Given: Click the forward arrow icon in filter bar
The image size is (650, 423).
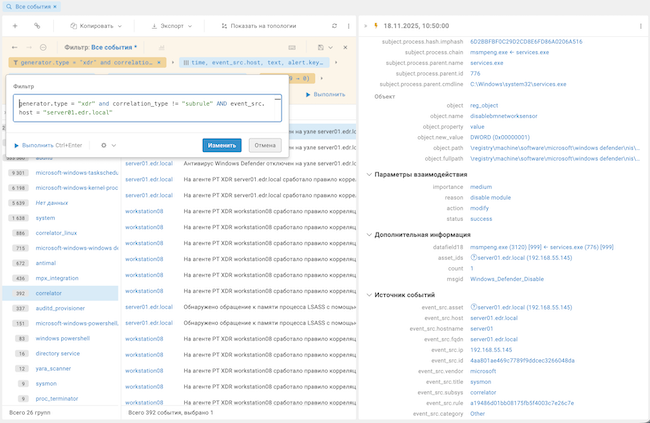Looking at the screenshot, I should click(x=29, y=47).
